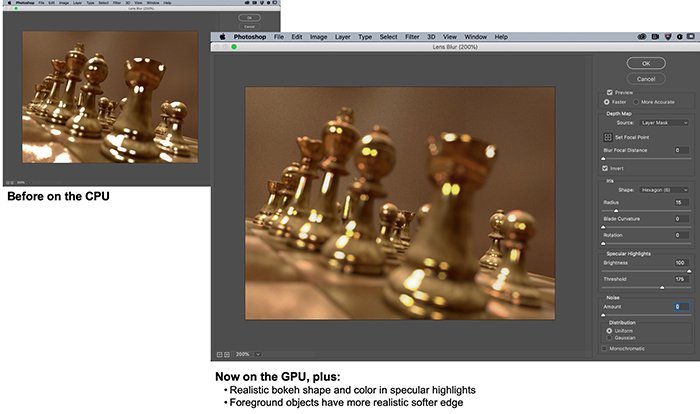The image size is (700, 414).
Task: Click the Set Focal Point icon
Action: [x=608, y=137]
